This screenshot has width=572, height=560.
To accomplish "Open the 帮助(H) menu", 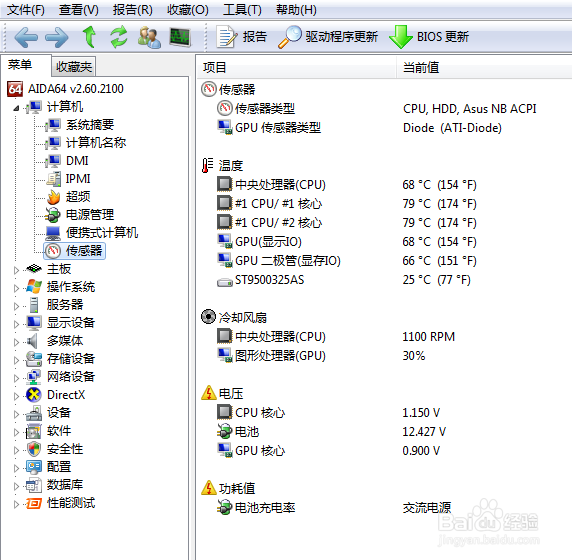I will click(x=296, y=9).
